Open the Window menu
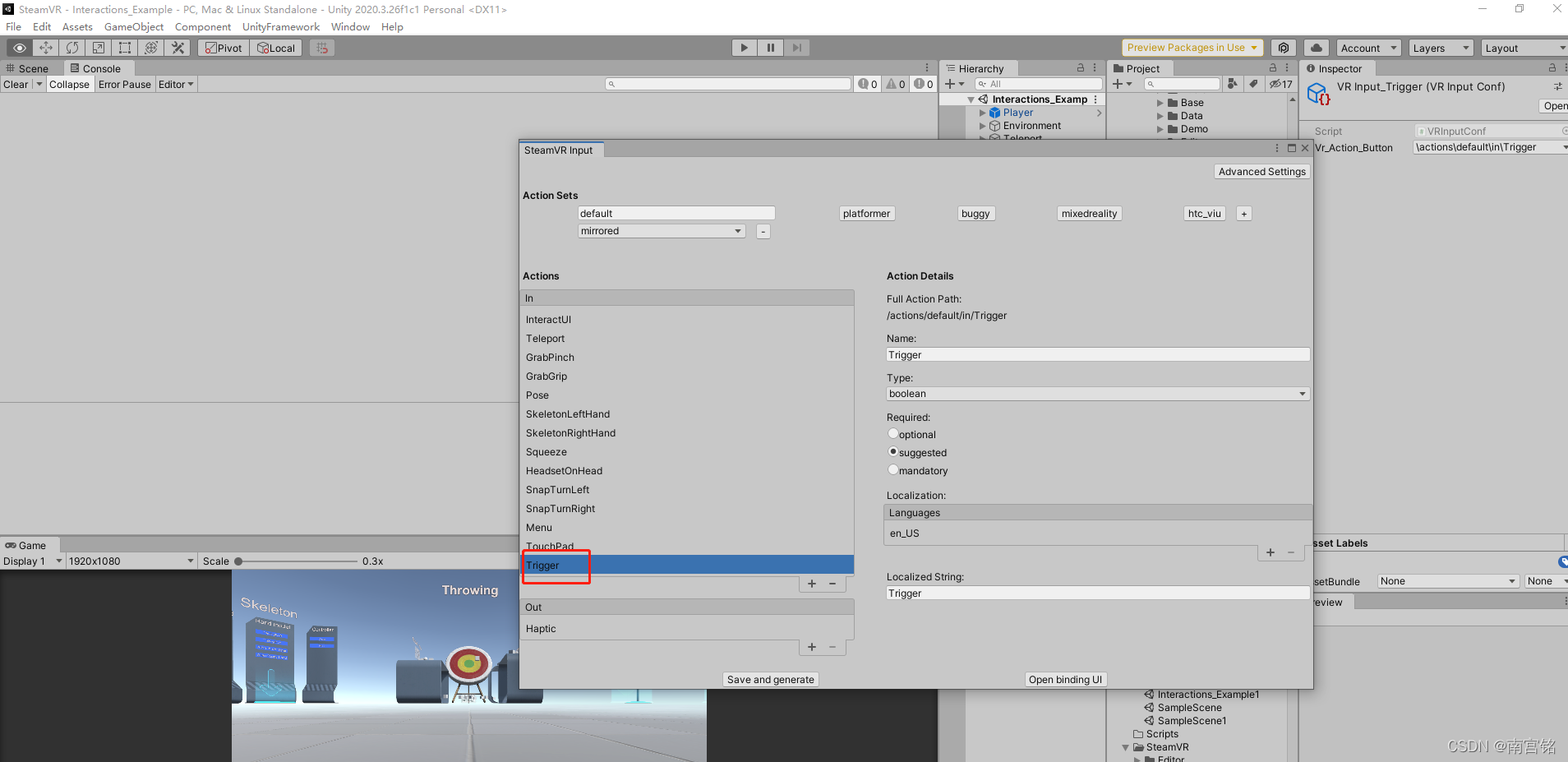This screenshot has width=1568, height=762. (x=351, y=26)
